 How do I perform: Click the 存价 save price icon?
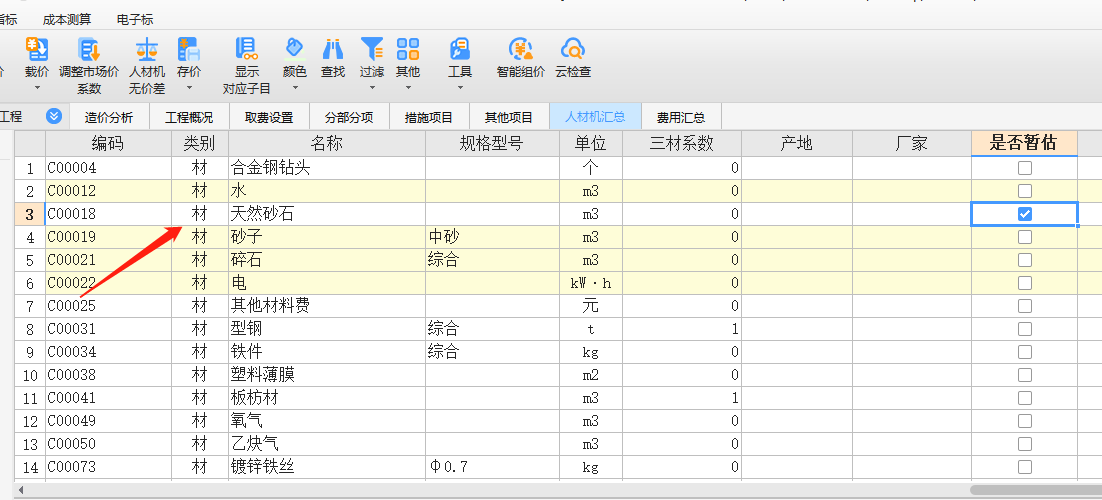click(x=188, y=49)
